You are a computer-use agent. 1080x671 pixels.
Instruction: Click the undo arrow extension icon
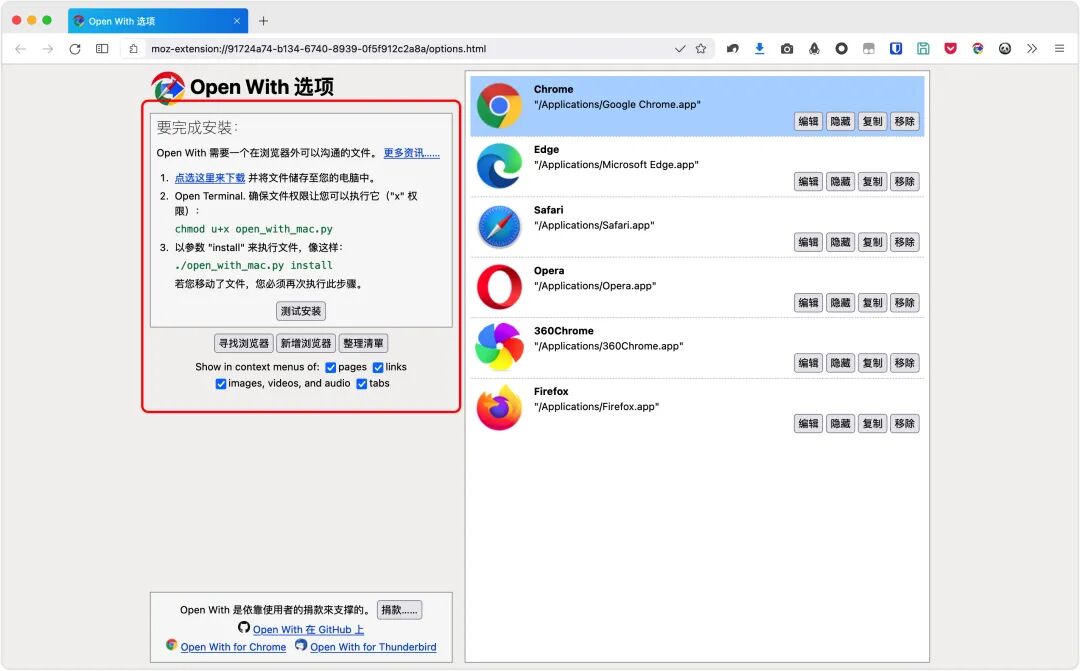click(732, 49)
